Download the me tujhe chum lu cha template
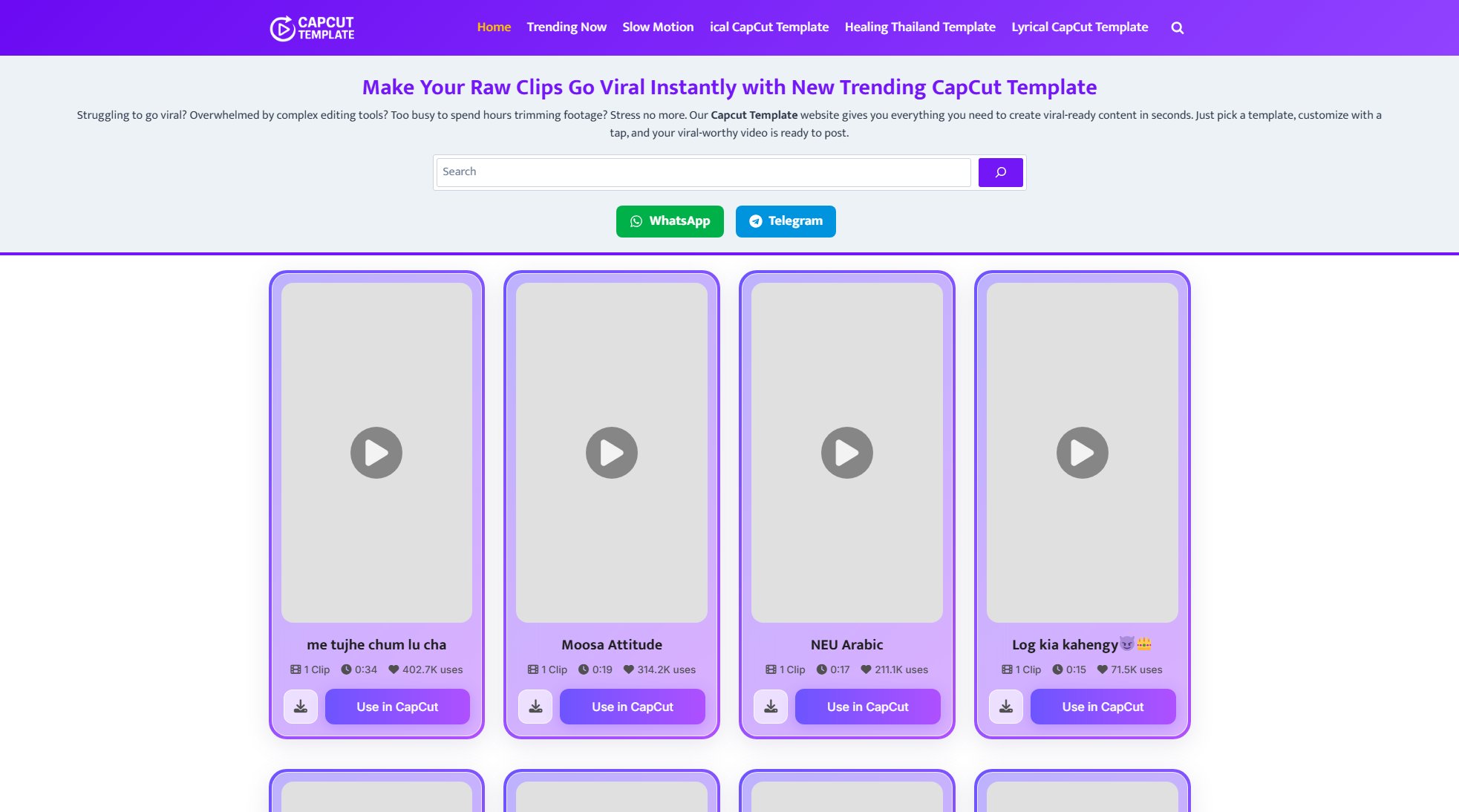This screenshot has height=812, width=1459. (301, 707)
